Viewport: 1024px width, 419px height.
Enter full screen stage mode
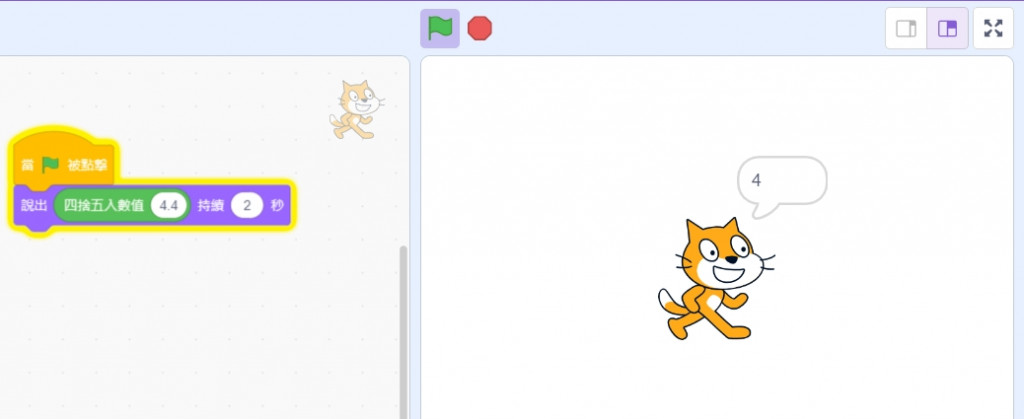click(x=993, y=29)
